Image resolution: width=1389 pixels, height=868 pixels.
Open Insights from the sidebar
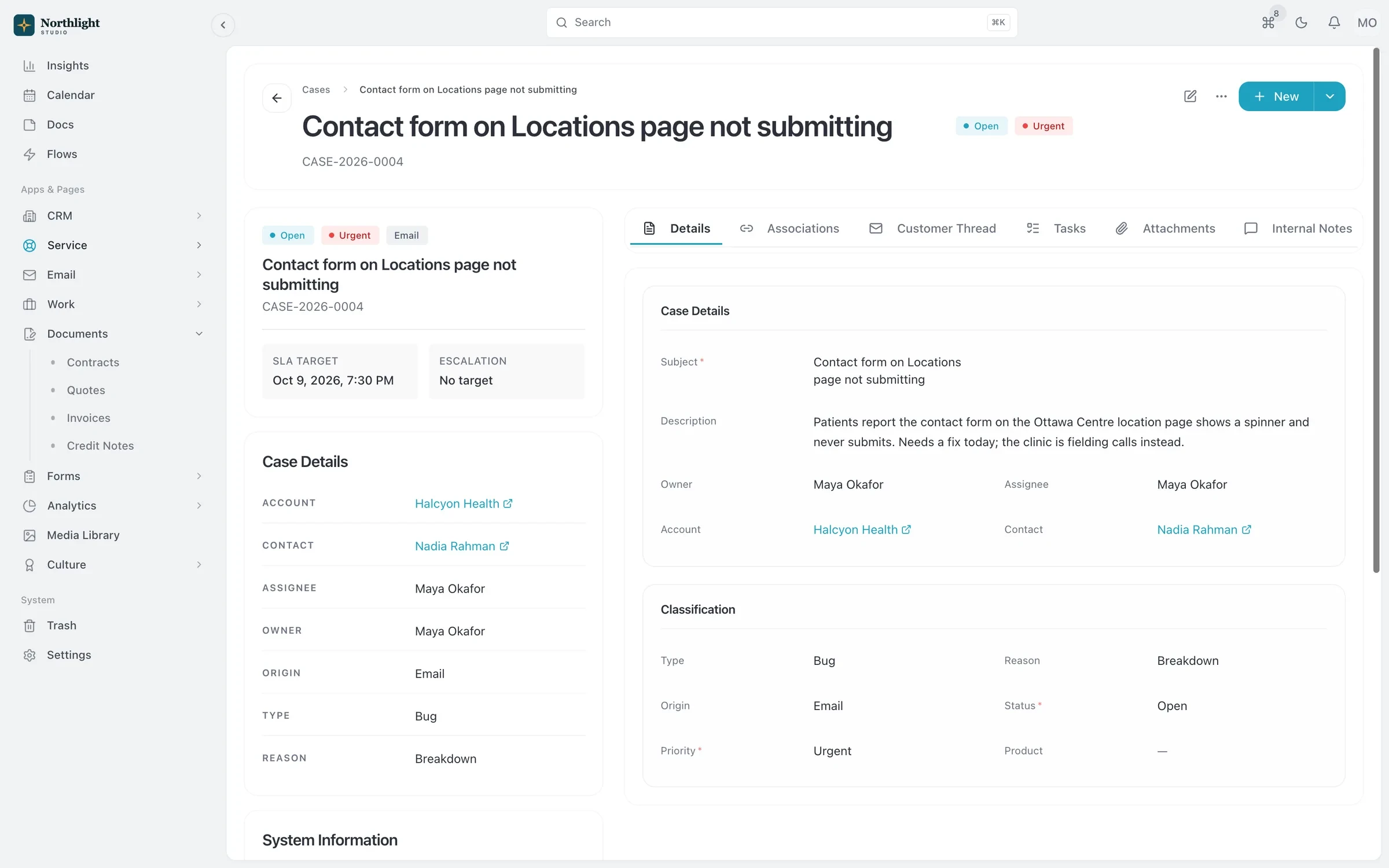click(x=113, y=65)
